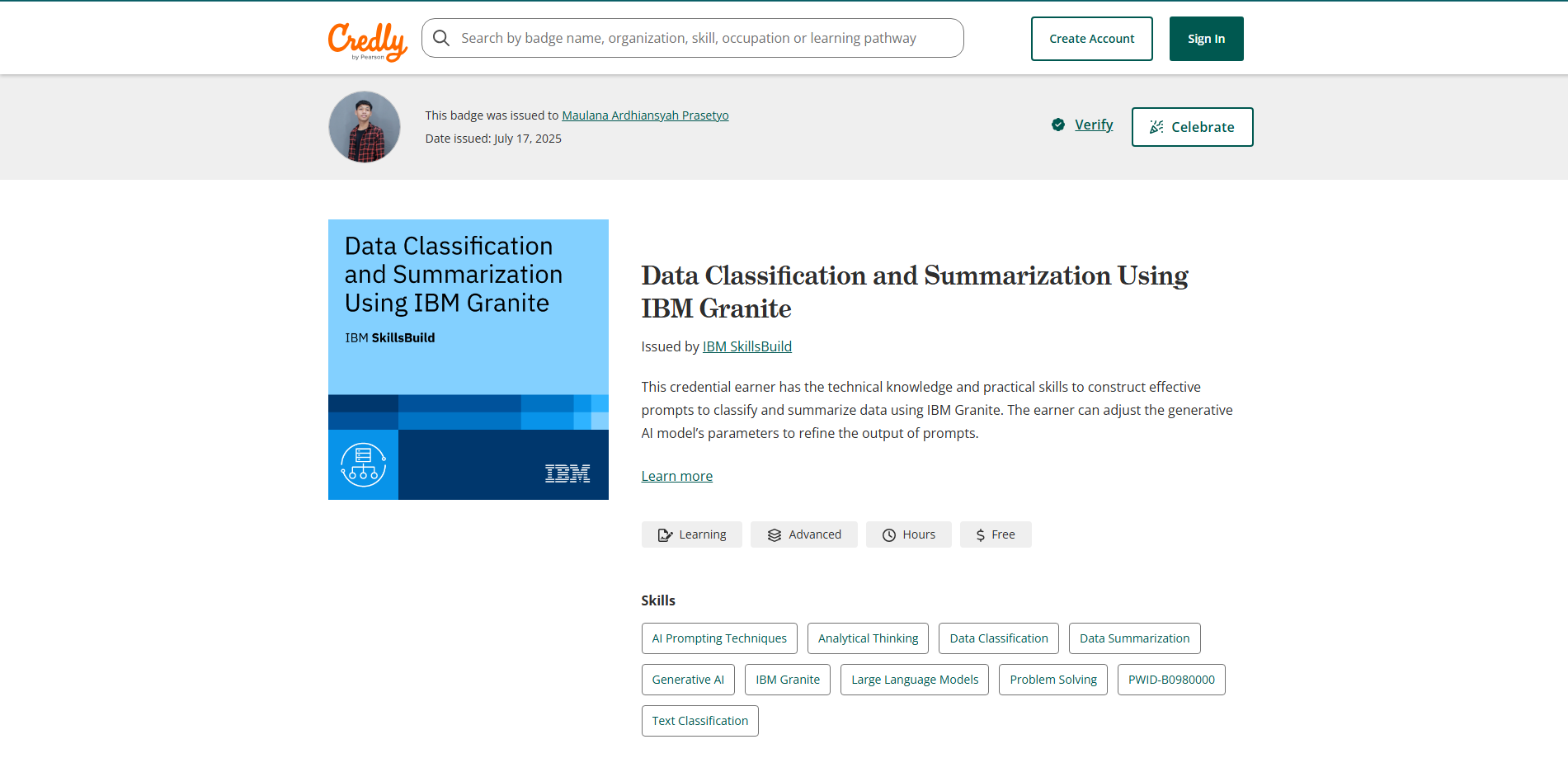Click the earner's profile photo

coord(365,127)
